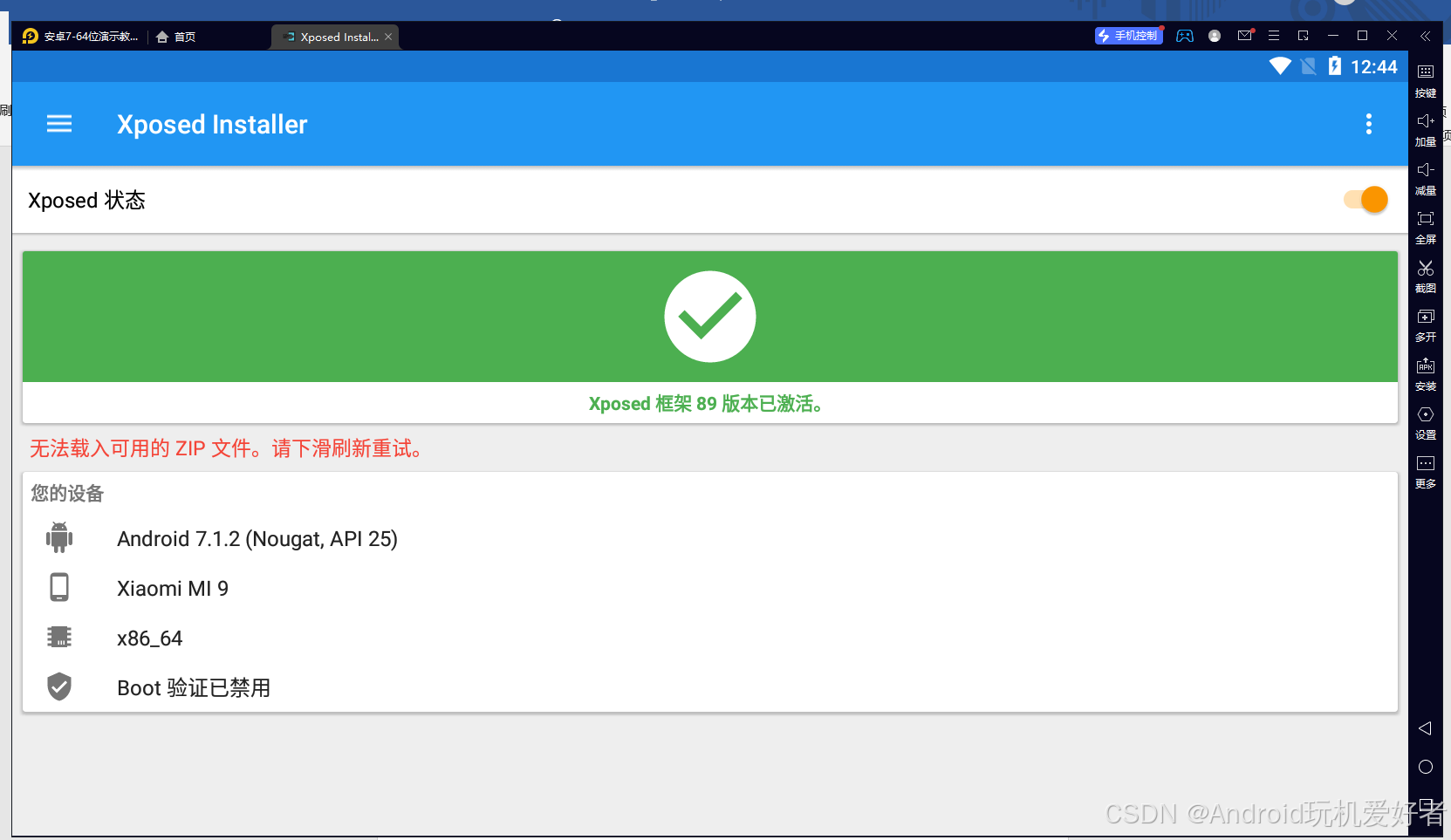Select the Boot 验证已禁用 row
This screenshot has width=1451, height=840.
point(709,687)
